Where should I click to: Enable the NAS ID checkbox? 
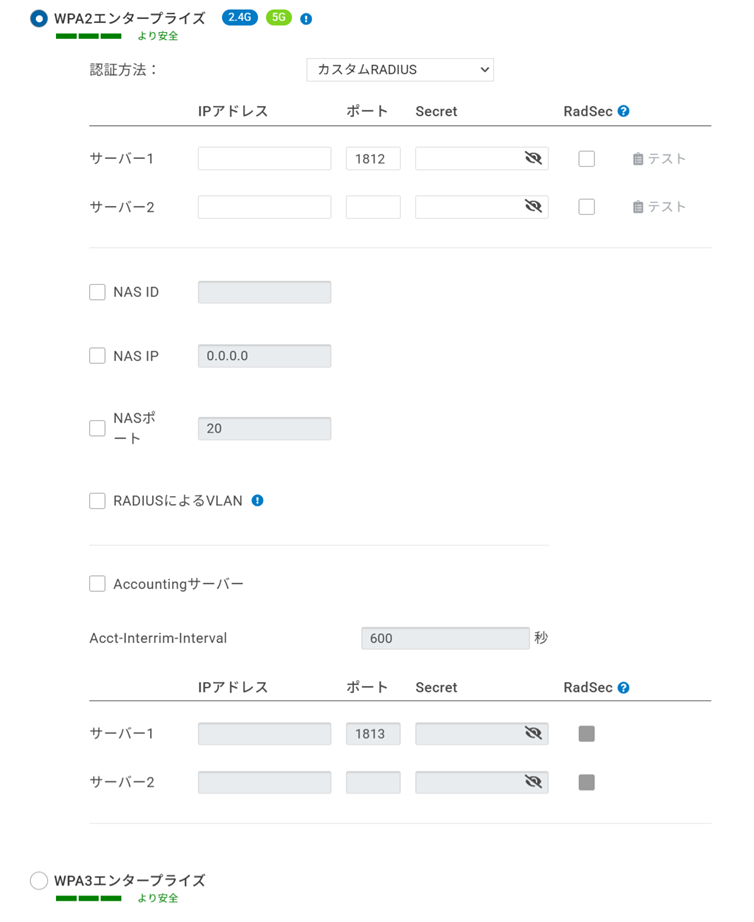97,292
